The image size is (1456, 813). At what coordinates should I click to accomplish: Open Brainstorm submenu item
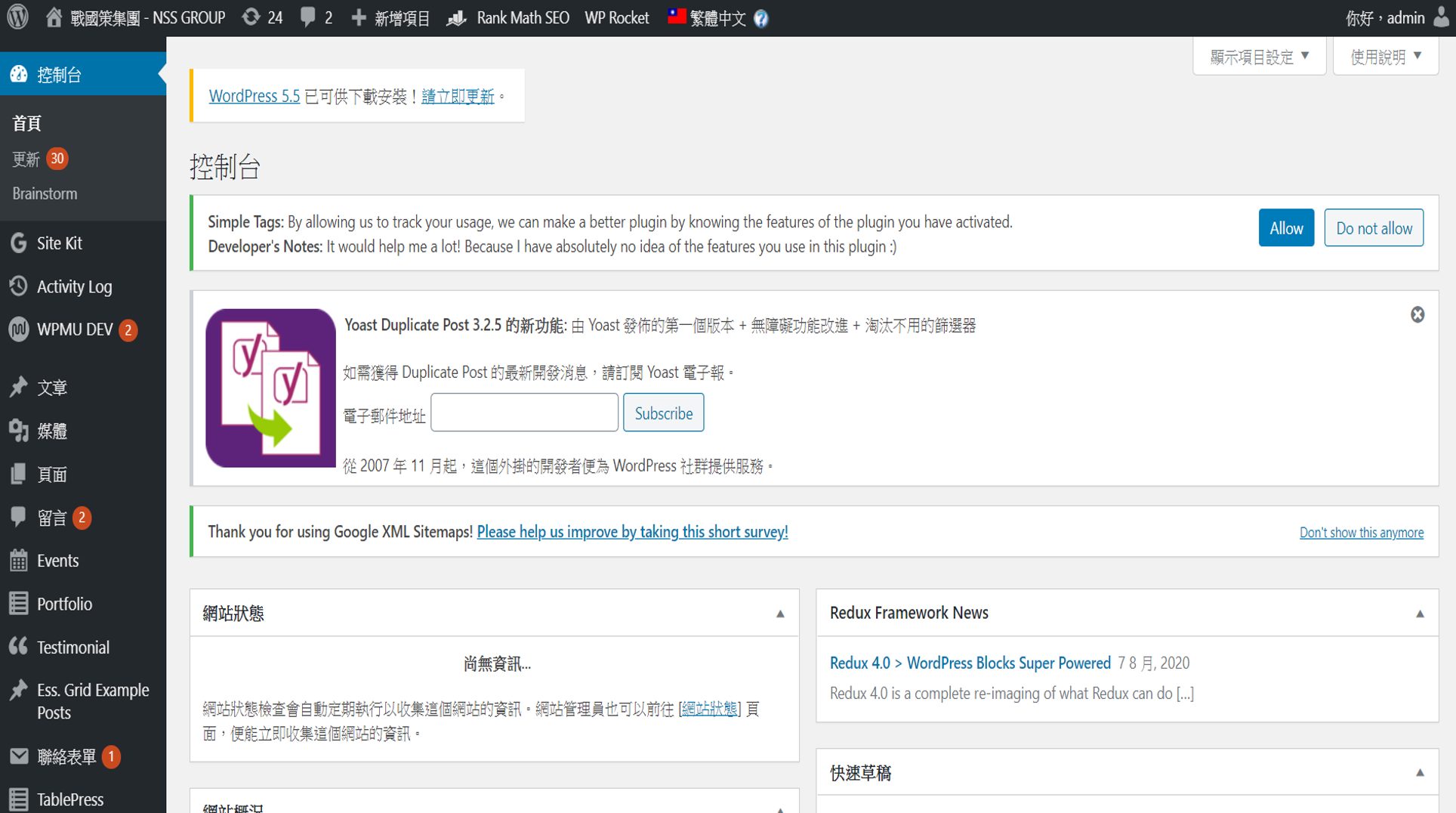45,193
